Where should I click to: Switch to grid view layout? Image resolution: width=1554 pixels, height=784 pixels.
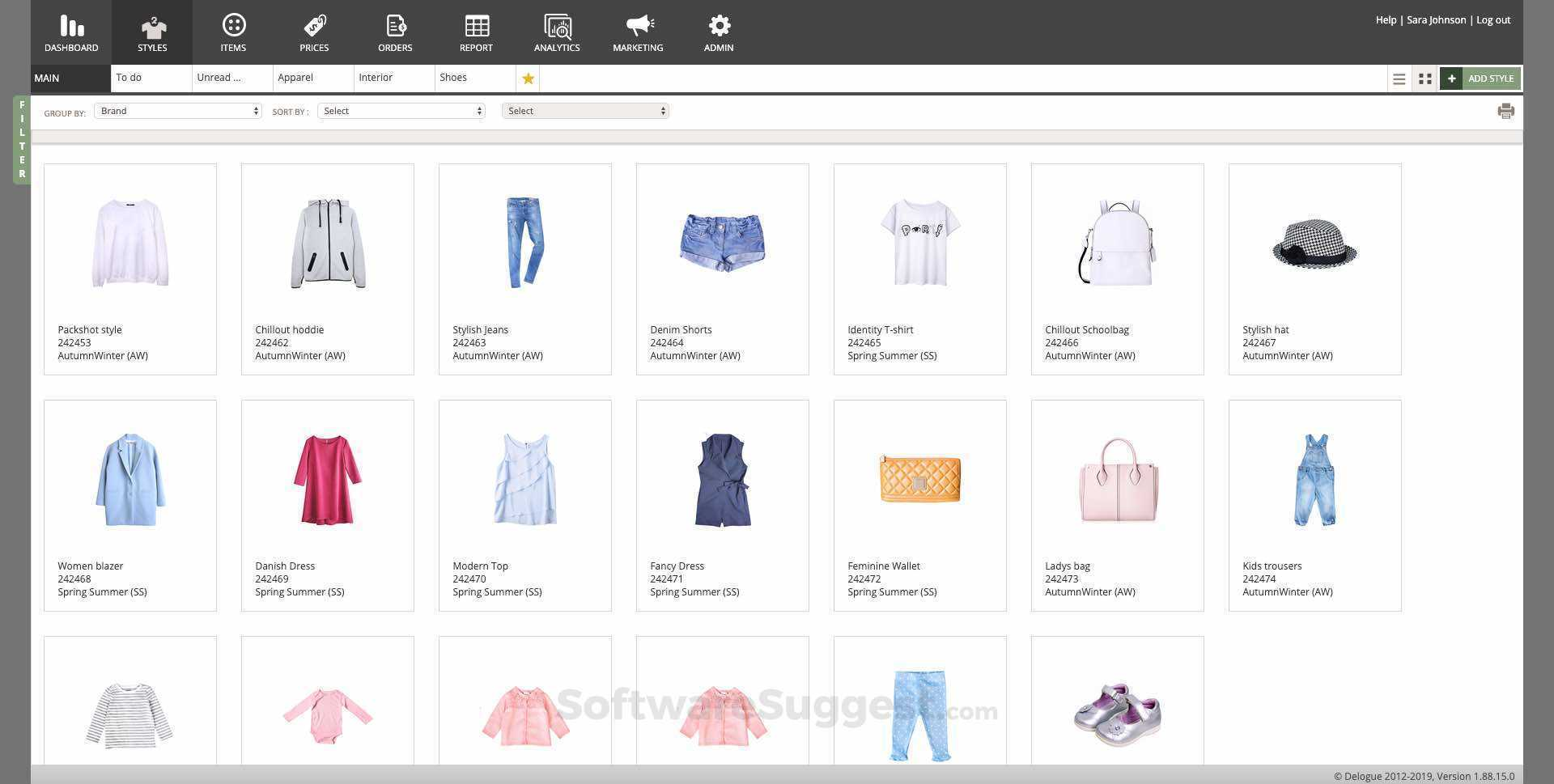[1425, 78]
